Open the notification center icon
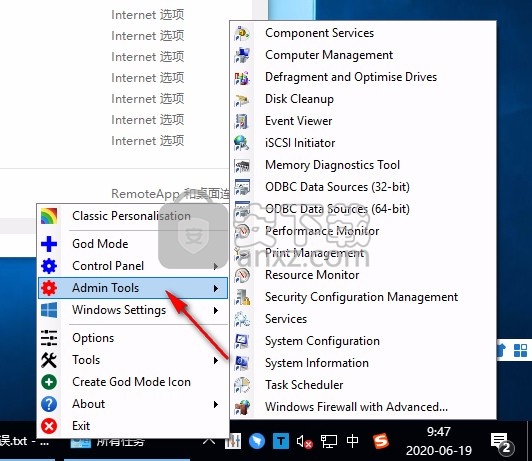 coord(502,443)
